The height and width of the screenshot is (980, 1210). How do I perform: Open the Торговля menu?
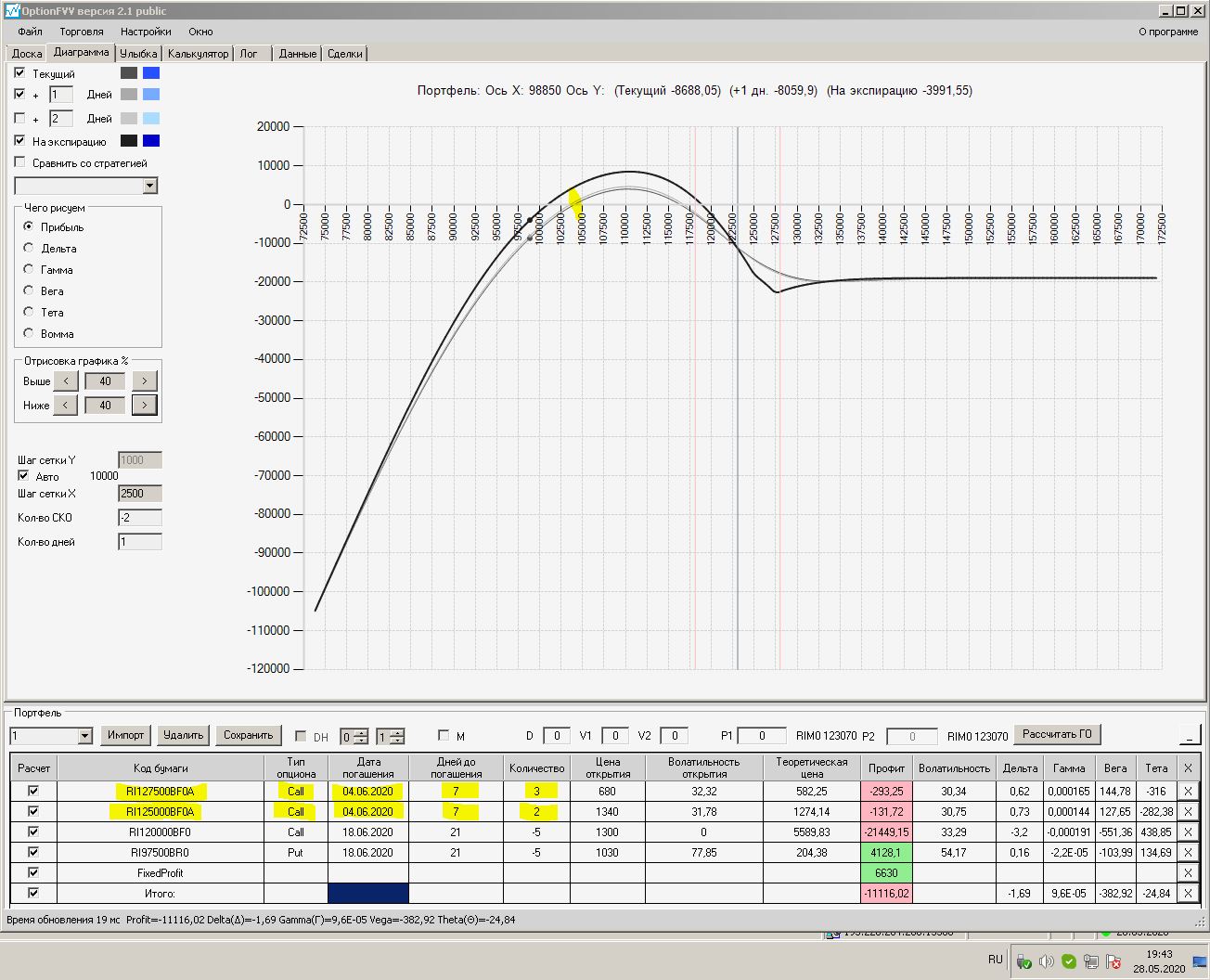(x=82, y=32)
